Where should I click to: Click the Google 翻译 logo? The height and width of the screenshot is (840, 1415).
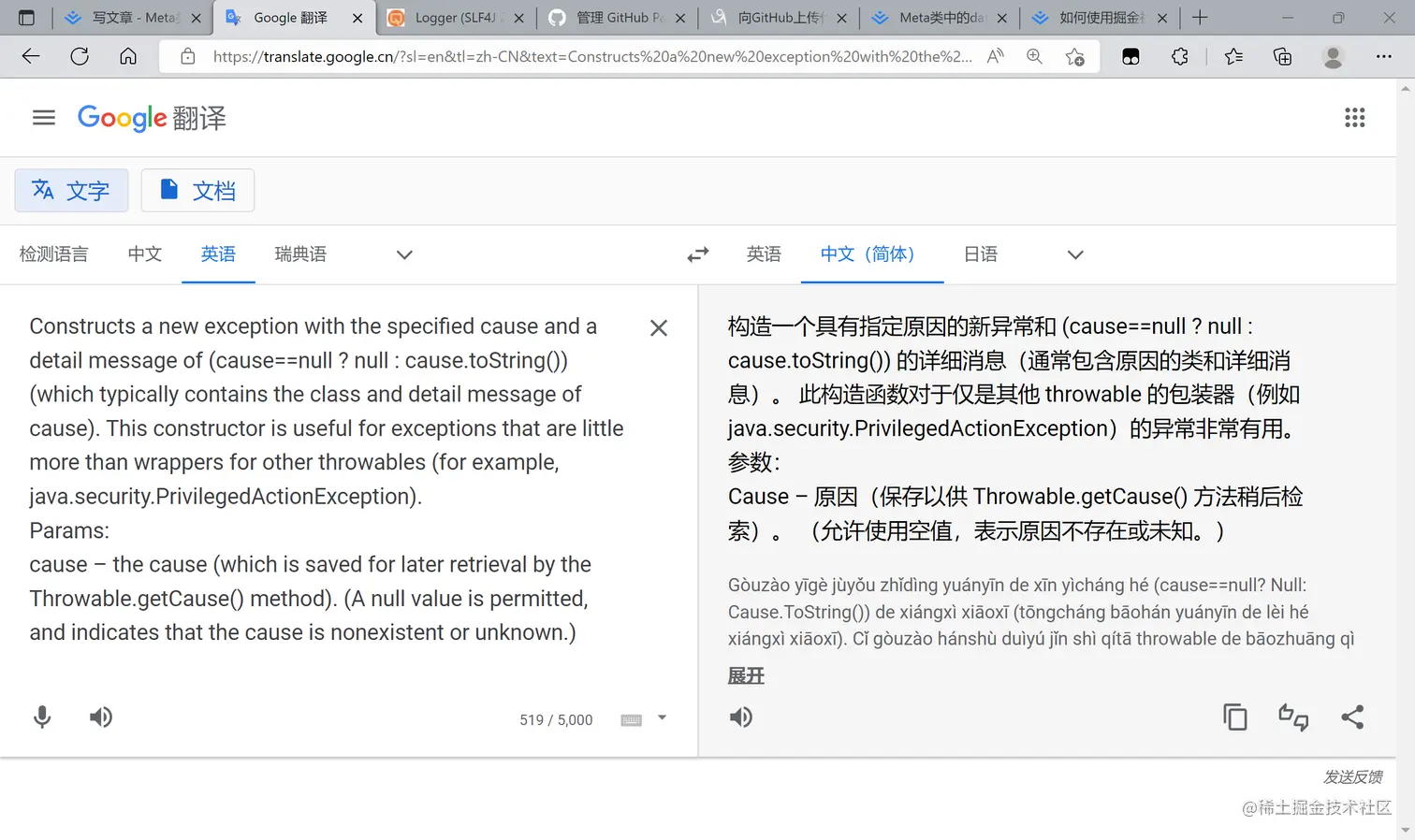[x=152, y=118]
